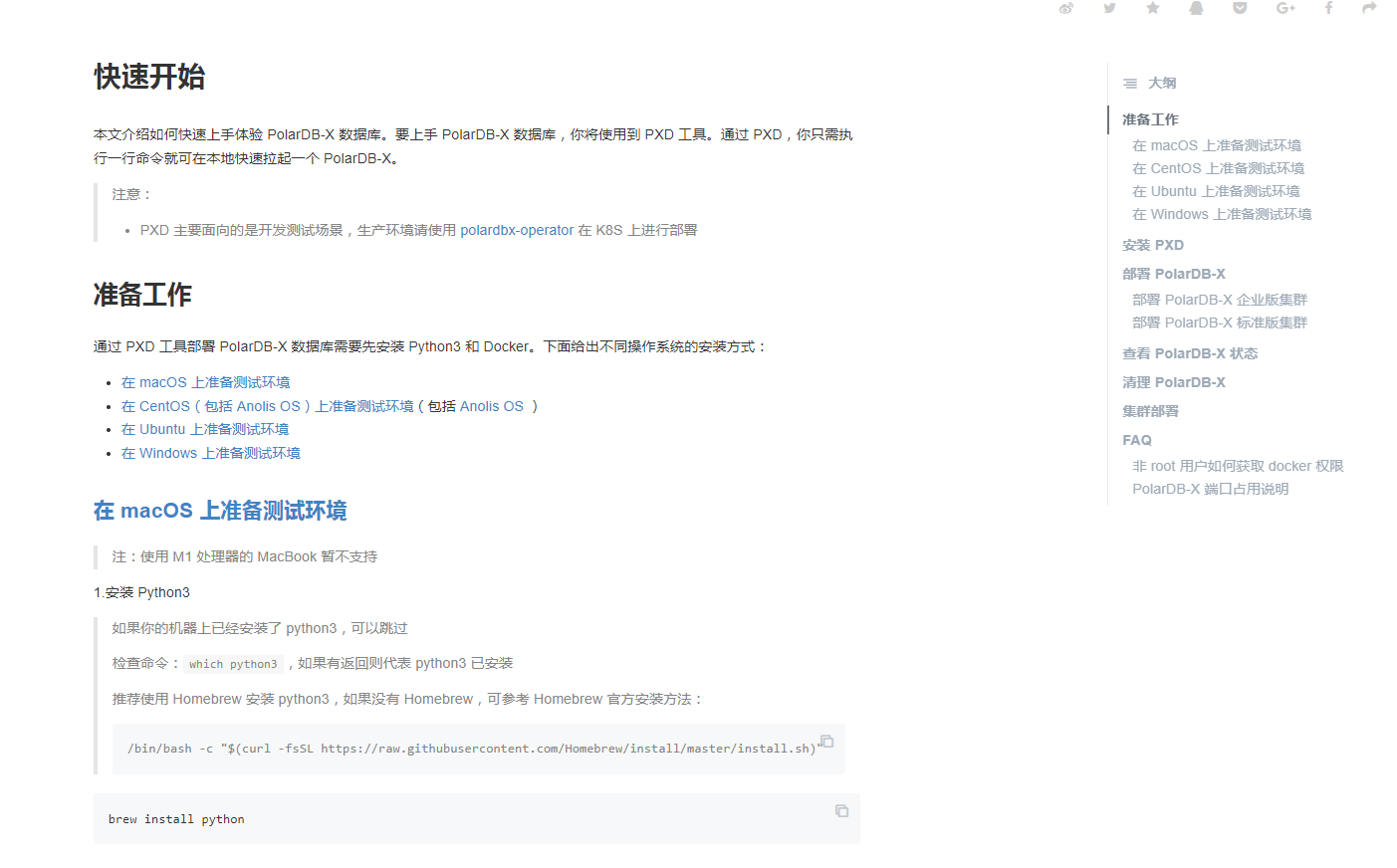Follow the 在 CentOS（包括 Anolis OS）bullet link
The width and height of the screenshot is (1397, 868).
(267, 406)
